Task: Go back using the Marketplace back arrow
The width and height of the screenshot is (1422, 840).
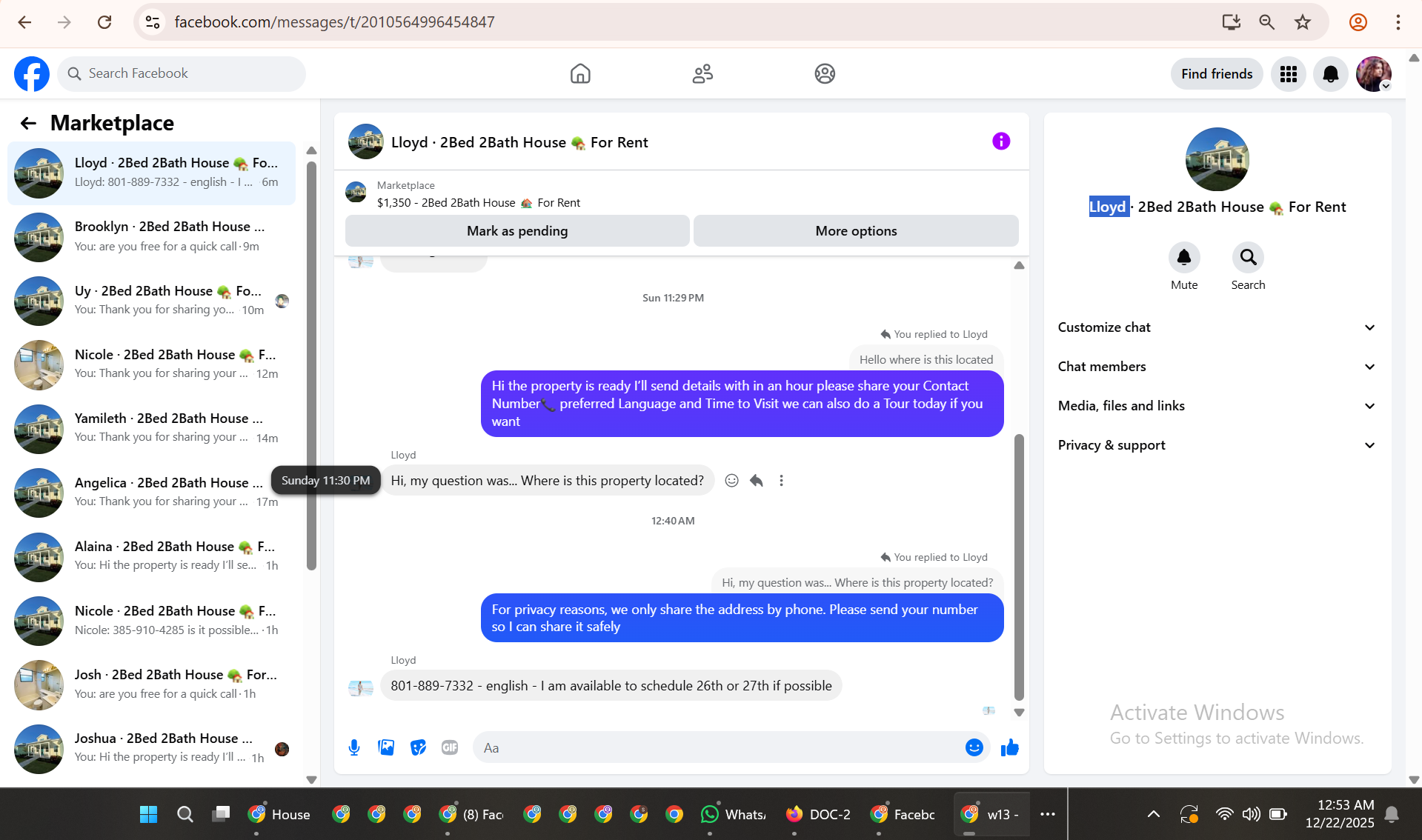Action: (28, 123)
